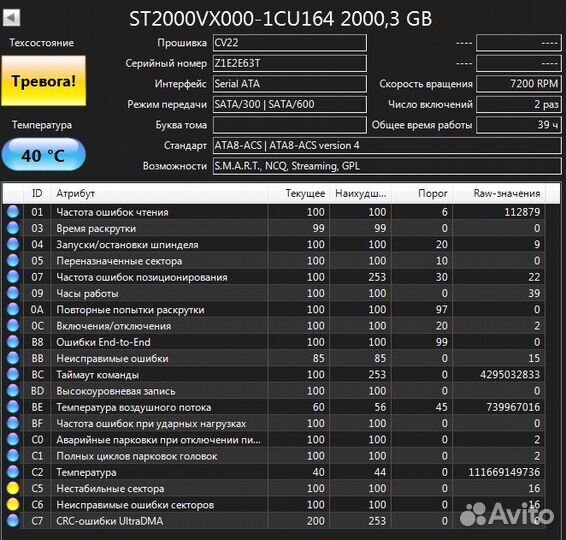Select the row Высокоуровневая запись
This screenshot has height=540, width=566.
coord(274,391)
